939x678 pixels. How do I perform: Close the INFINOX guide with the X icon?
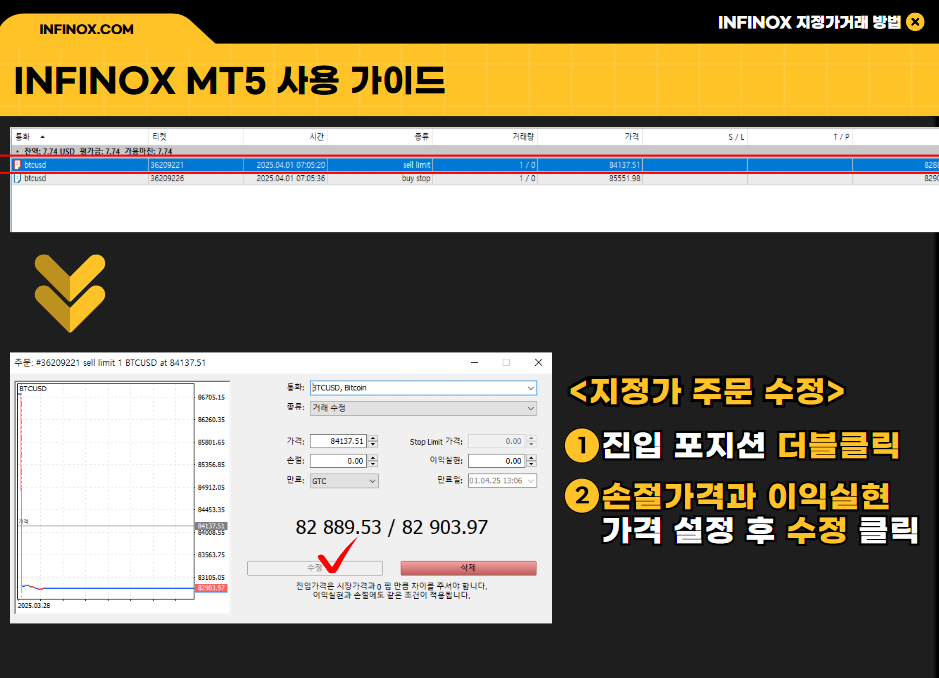click(915, 22)
